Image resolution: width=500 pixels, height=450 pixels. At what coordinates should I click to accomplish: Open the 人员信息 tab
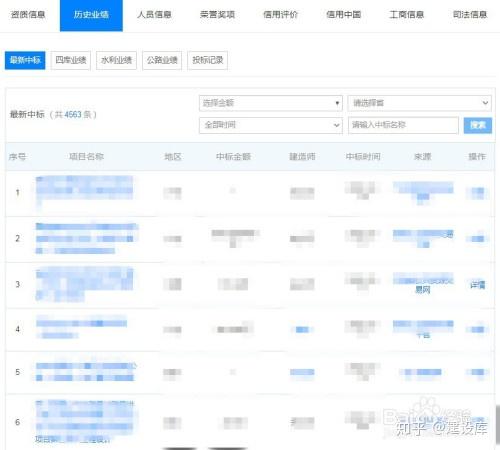(x=154, y=15)
